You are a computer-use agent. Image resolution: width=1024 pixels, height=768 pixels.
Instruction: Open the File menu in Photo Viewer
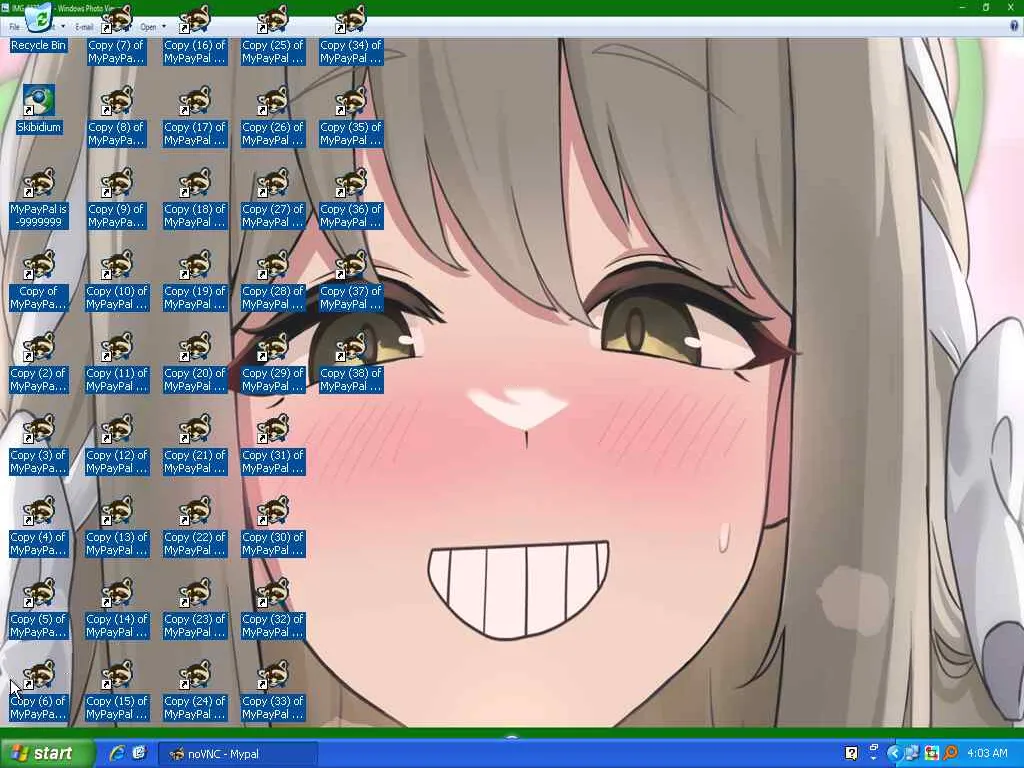point(14,27)
